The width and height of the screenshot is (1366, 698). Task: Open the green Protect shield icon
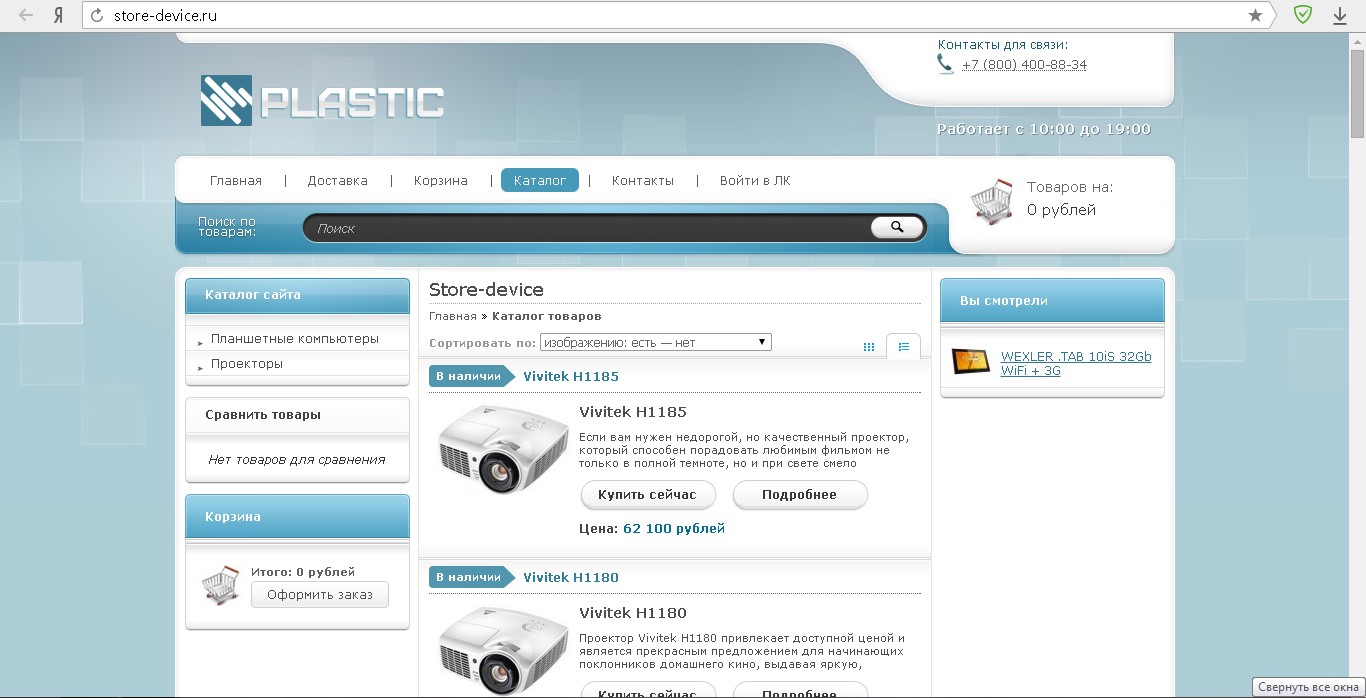point(1302,15)
